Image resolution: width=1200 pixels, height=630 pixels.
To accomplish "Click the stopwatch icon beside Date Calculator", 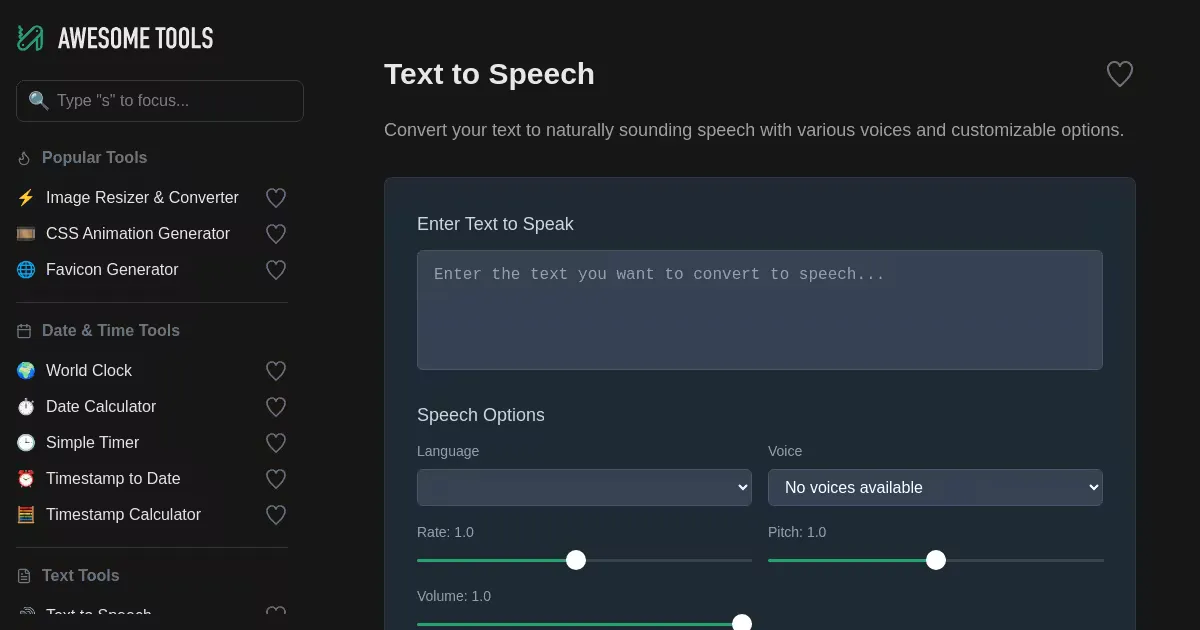I will (26, 407).
